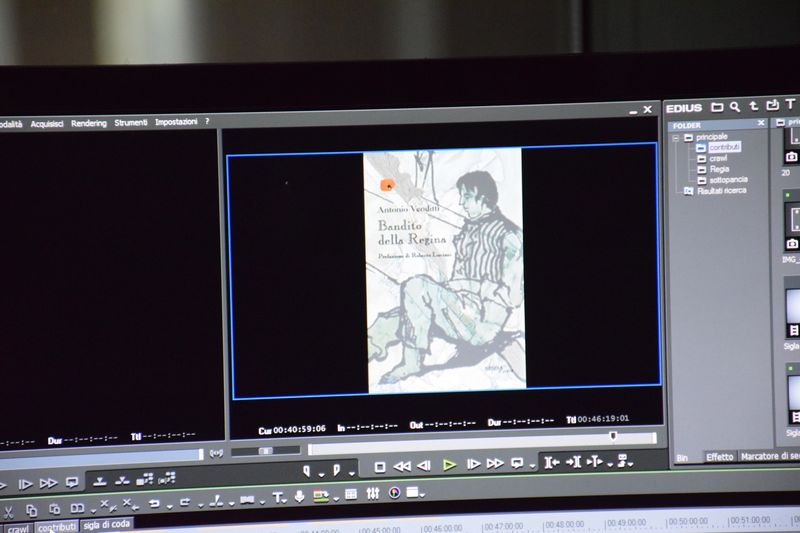Screen dimensions: 800x533
Task: Open the dropdown beside the render icon
Action: 336,498
